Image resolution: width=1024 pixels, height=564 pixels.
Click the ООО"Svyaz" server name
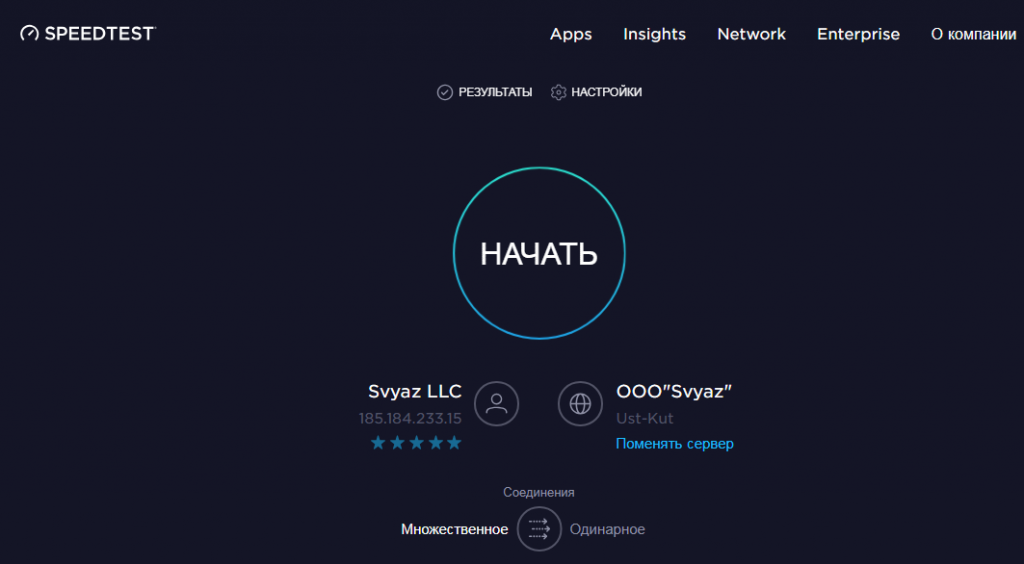click(x=674, y=391)
